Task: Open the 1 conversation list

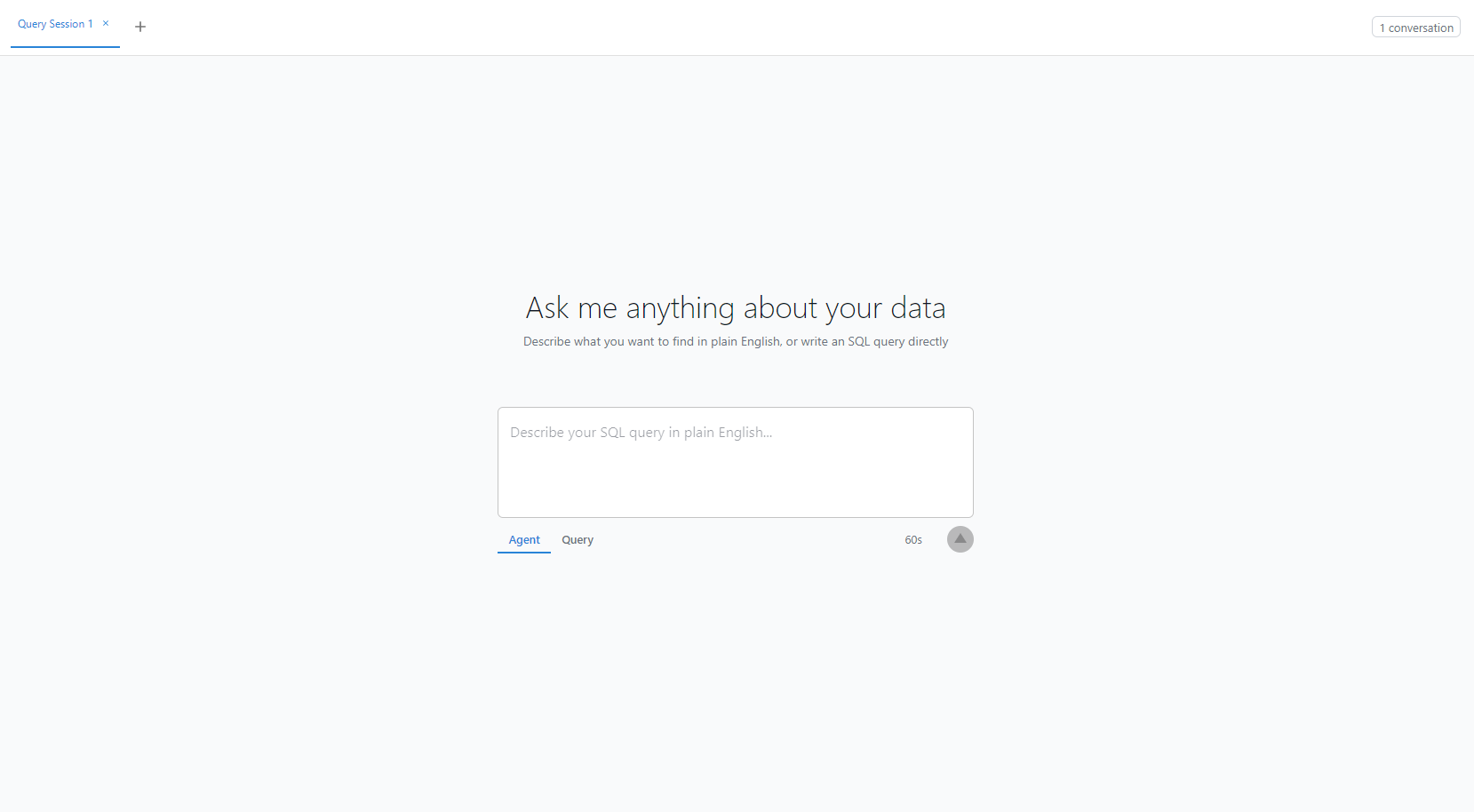Action: point(1415,28)
